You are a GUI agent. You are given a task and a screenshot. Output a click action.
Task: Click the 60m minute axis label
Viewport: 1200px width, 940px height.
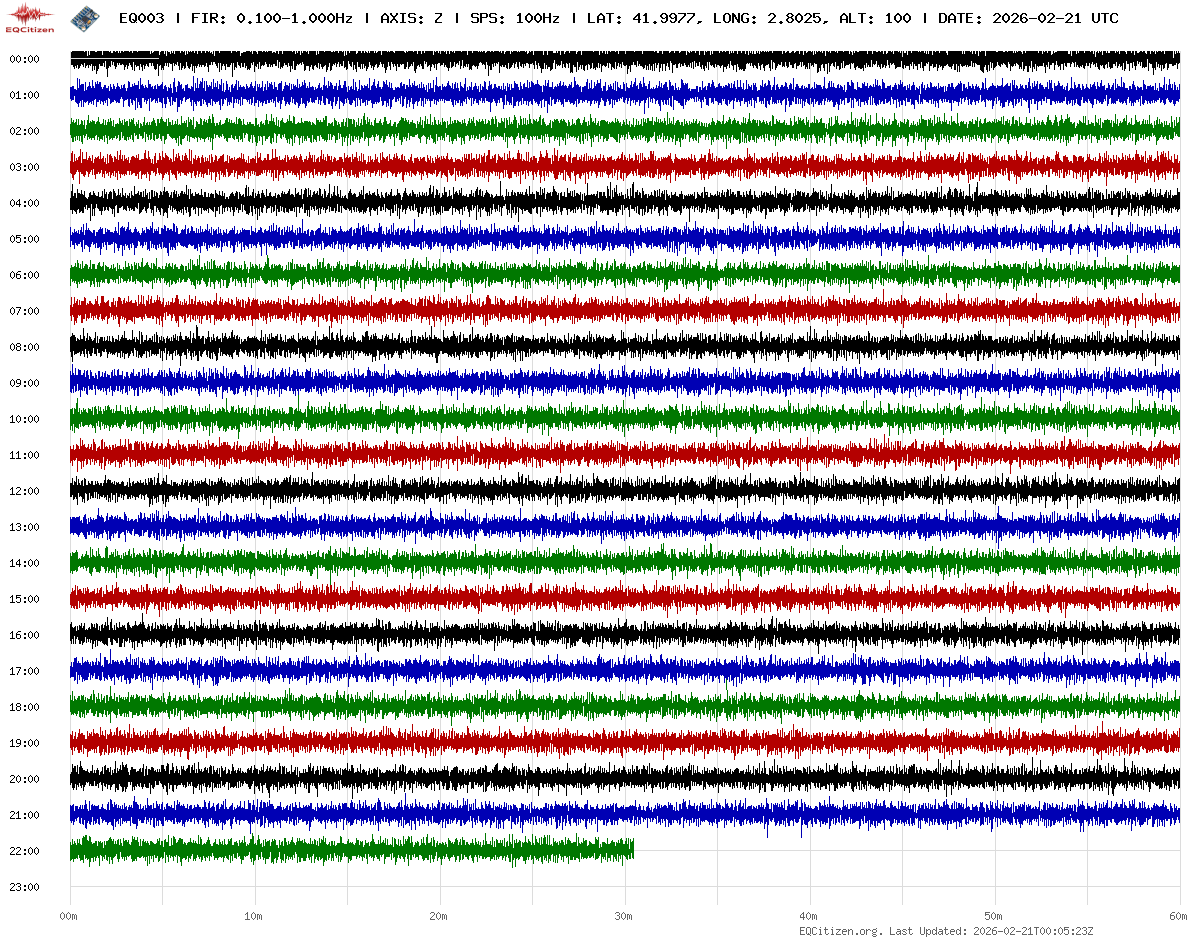[x=1178, y=916]
